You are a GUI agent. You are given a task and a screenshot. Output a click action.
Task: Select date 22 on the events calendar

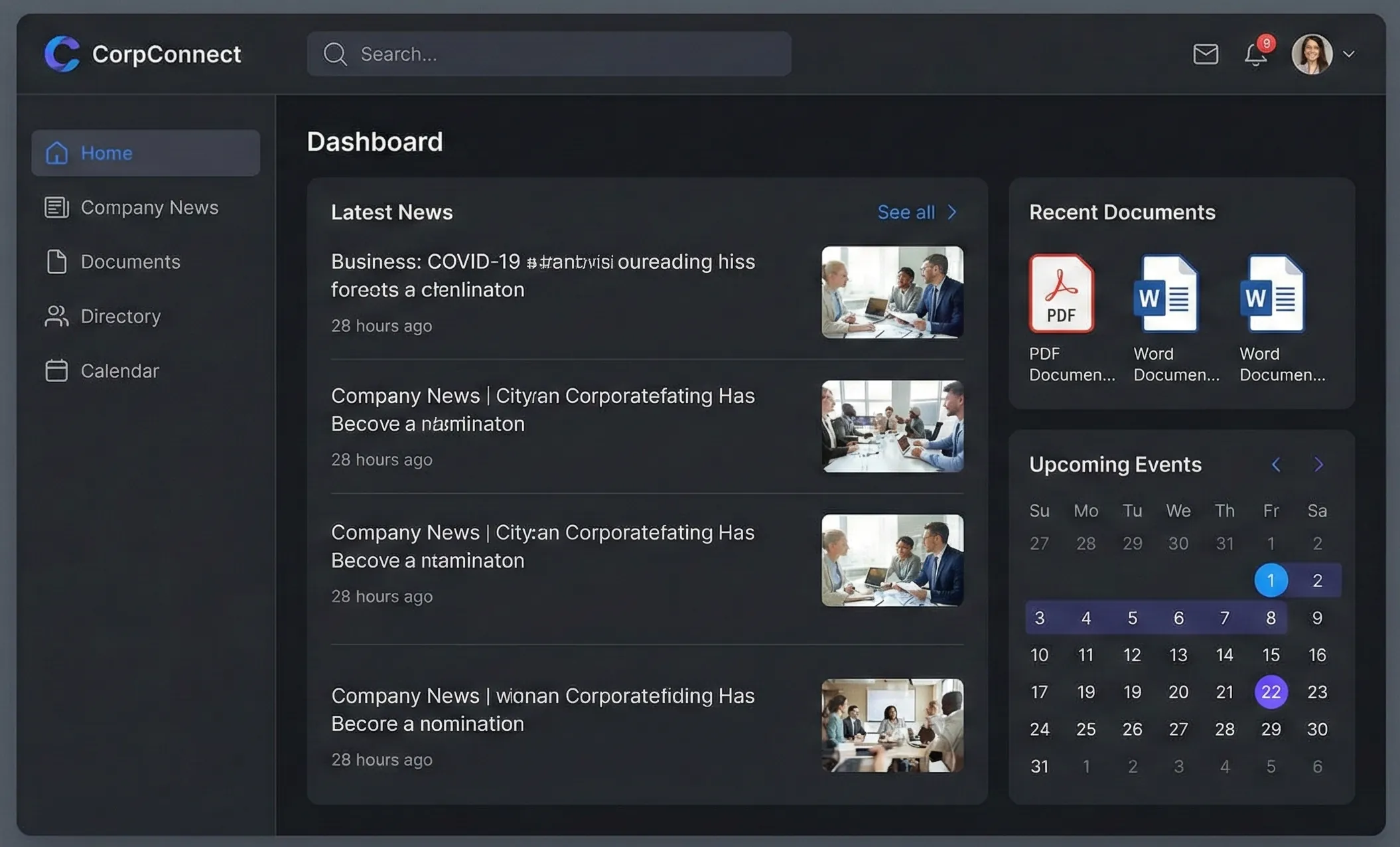(1271, 692)
